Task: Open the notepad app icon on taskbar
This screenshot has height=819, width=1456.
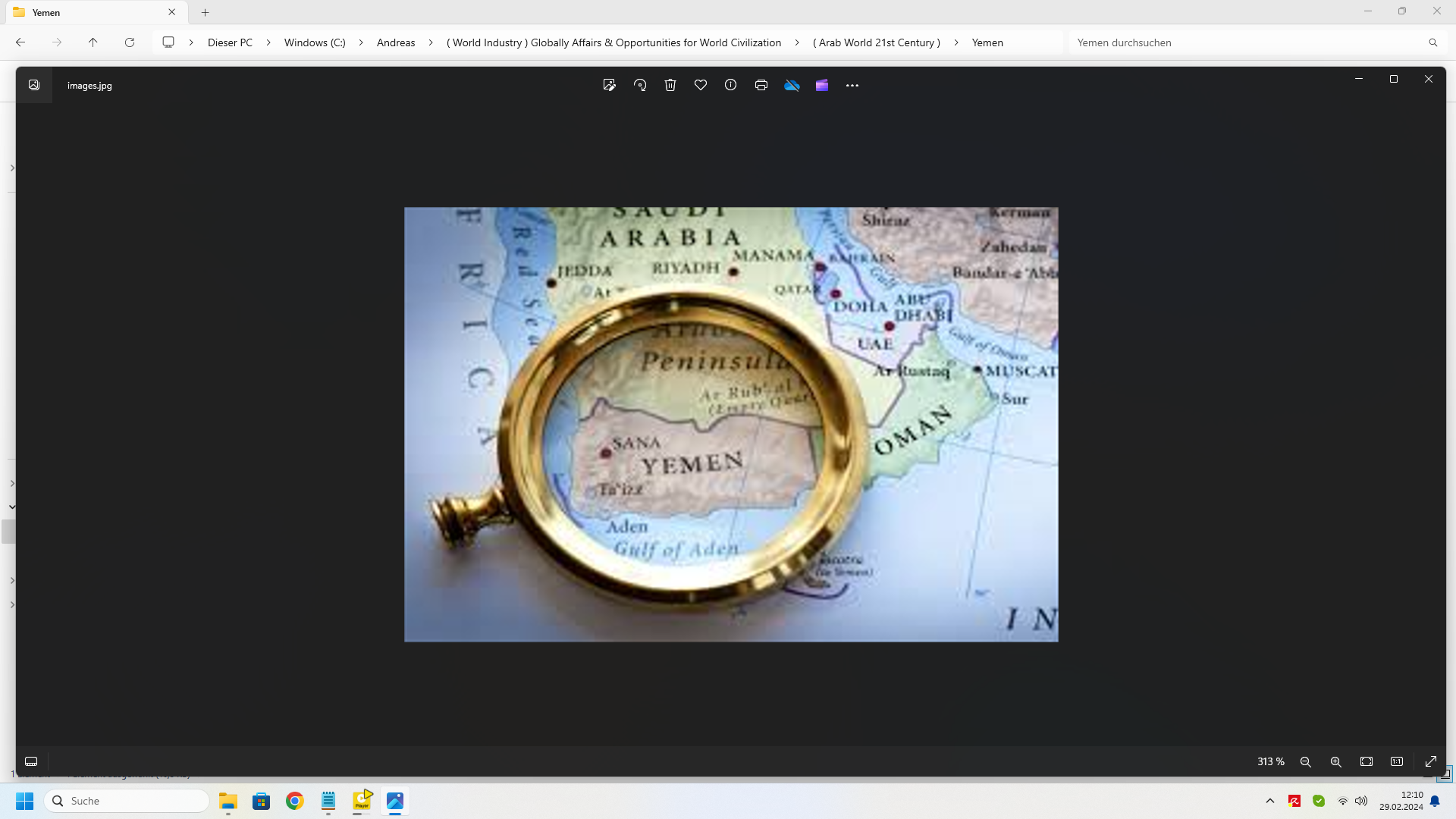Action: pyautogui.click(x=328, y=801)
